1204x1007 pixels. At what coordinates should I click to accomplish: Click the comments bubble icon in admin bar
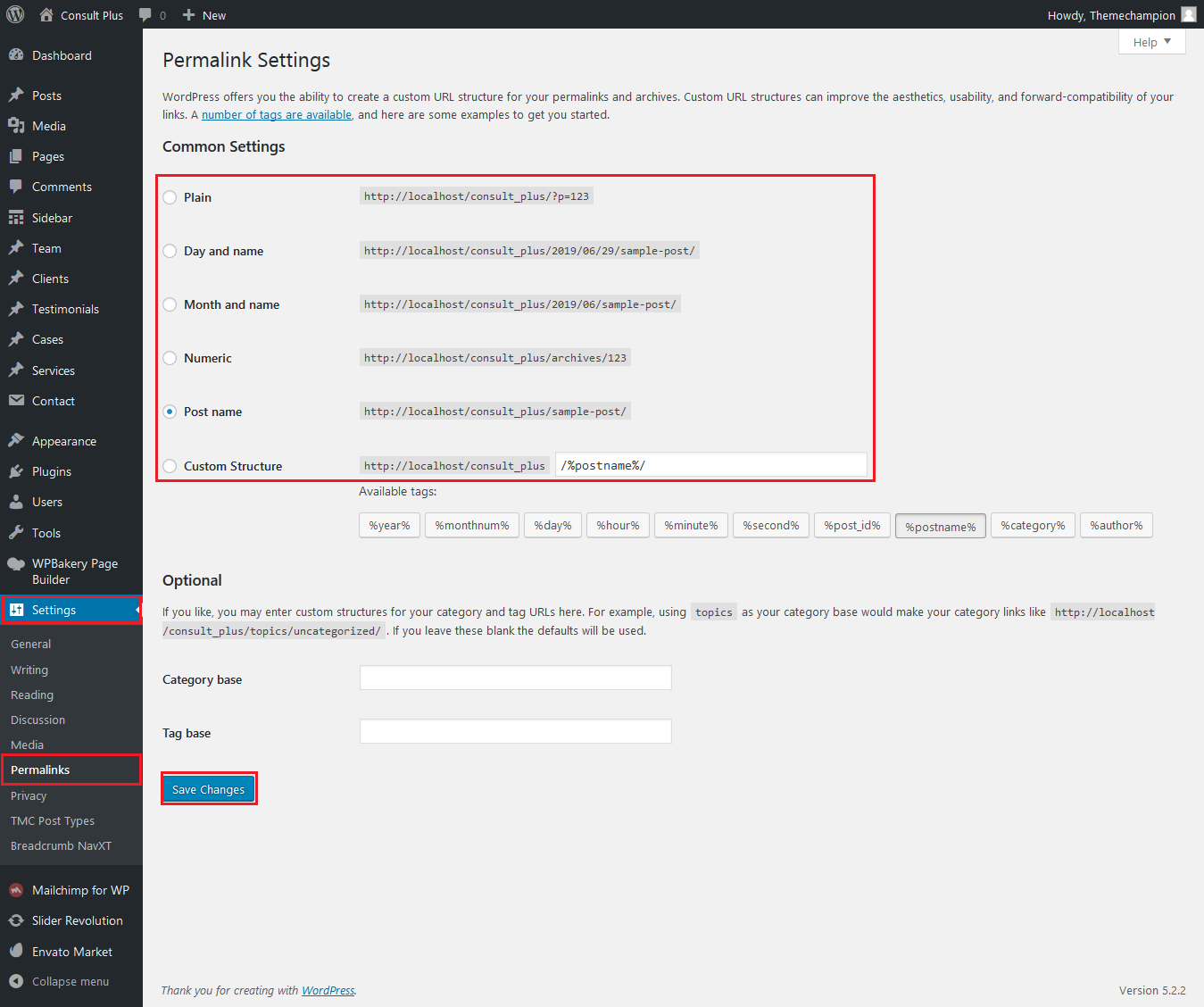coord(145,15)
